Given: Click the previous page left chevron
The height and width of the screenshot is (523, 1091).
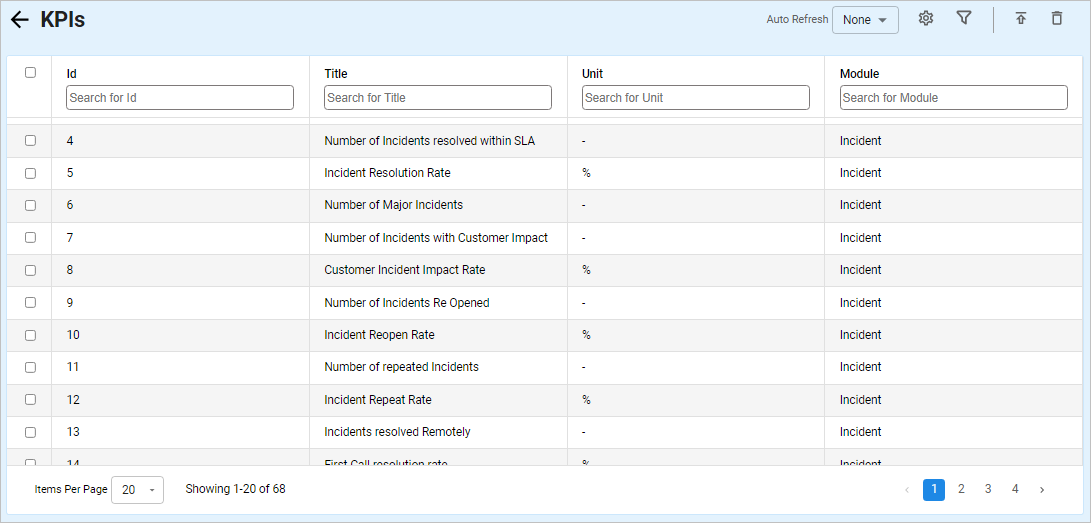Looking at the screenshot, I should [907, 490].
